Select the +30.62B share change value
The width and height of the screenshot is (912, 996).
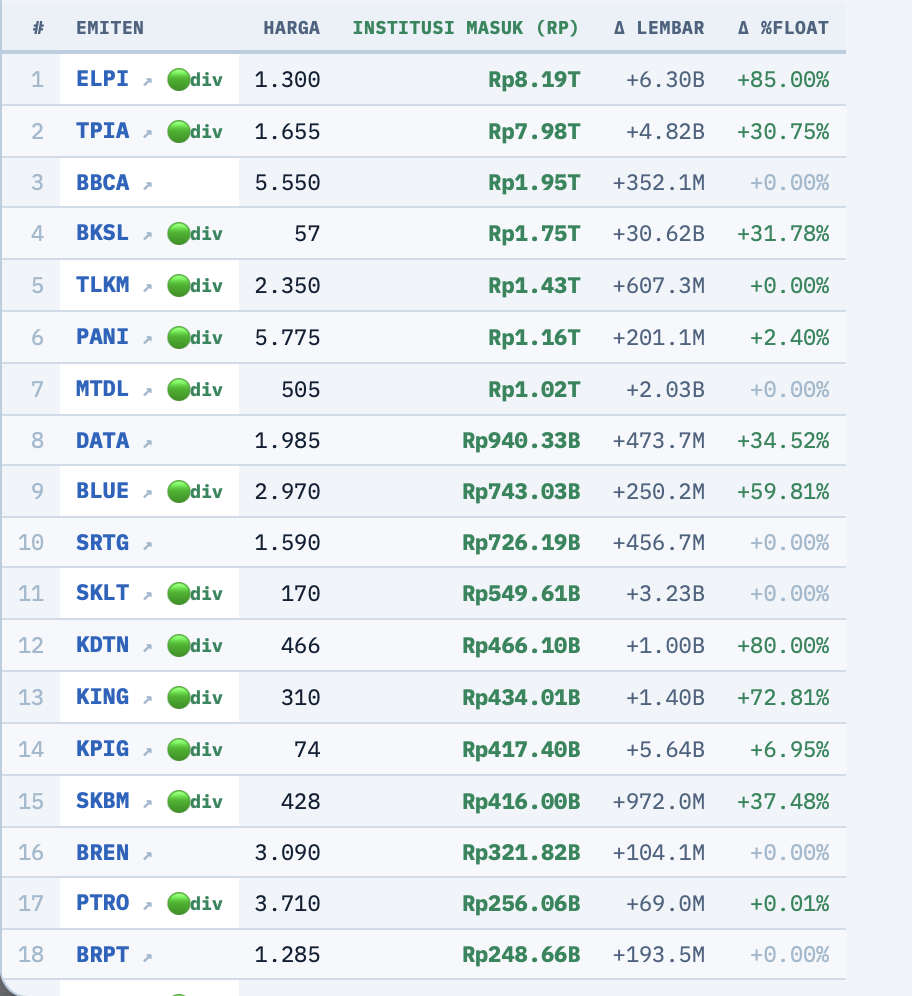(659, 234)
